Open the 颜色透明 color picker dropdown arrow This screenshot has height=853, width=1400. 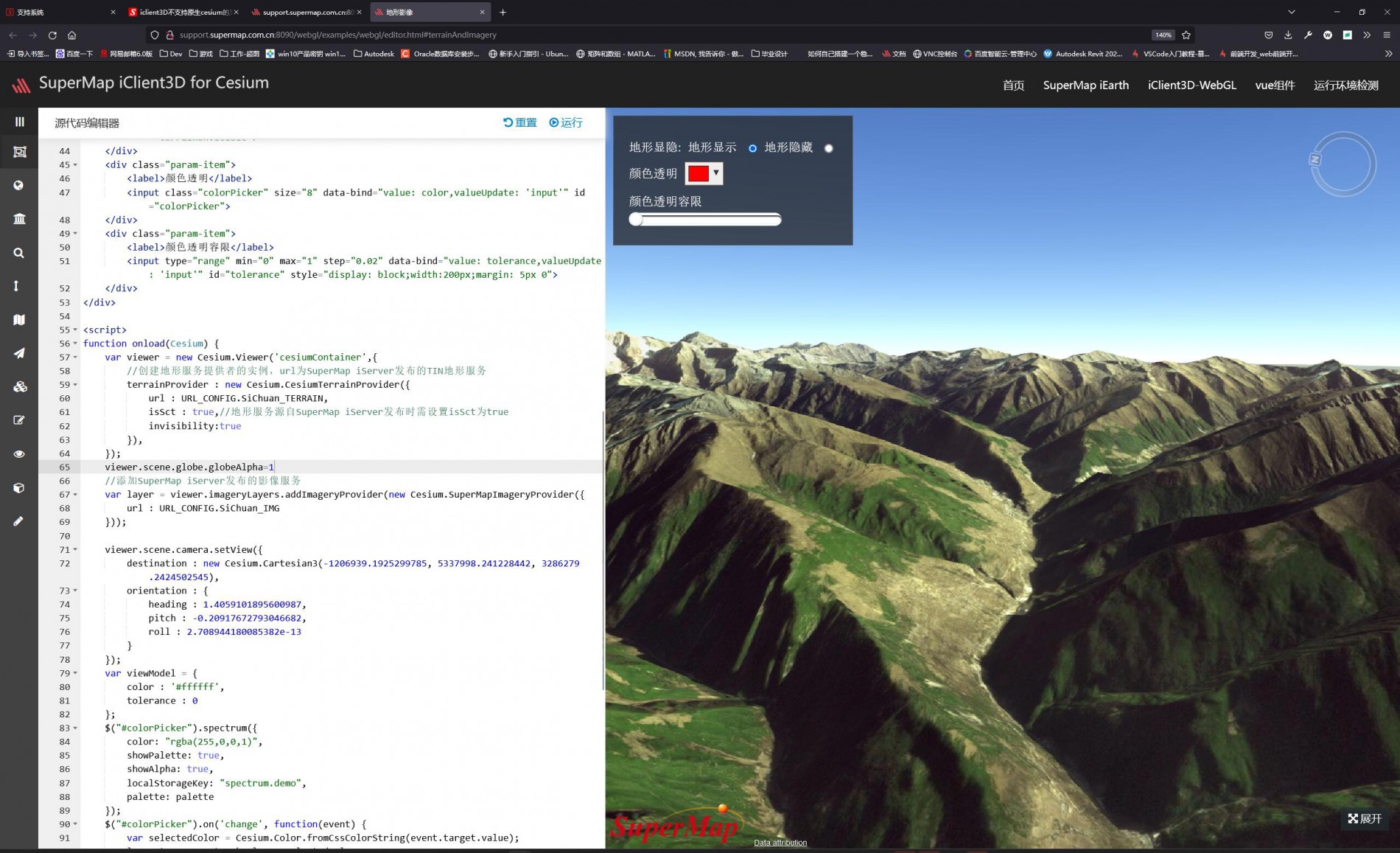(716, 173)
